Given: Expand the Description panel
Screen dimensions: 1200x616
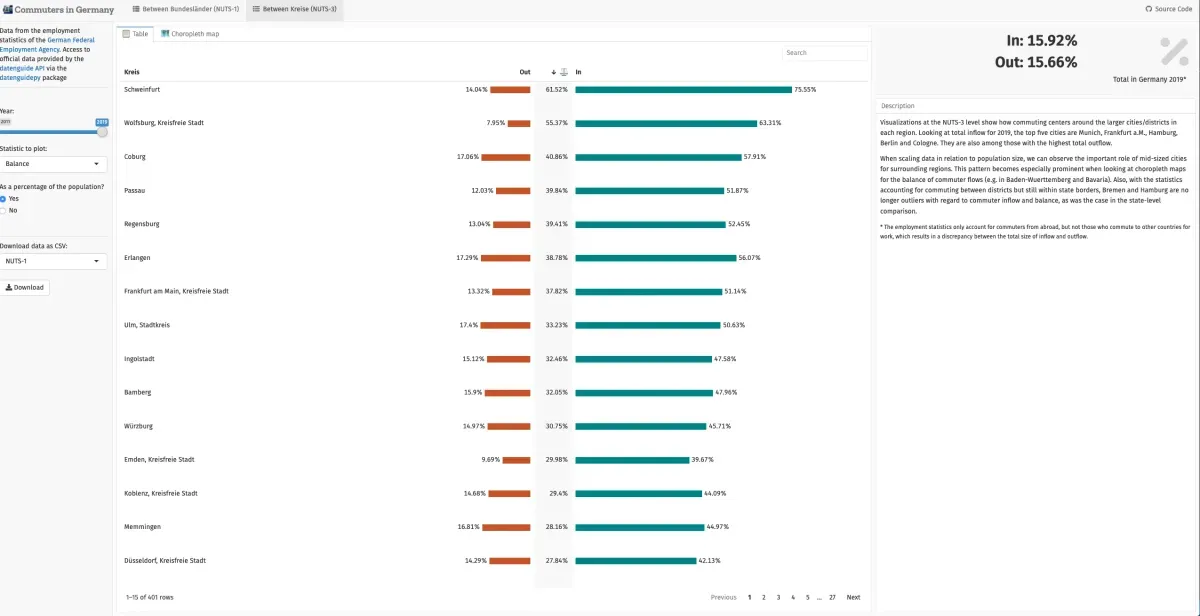Looking at the screenshot, I should click(x=1030, y=106).
